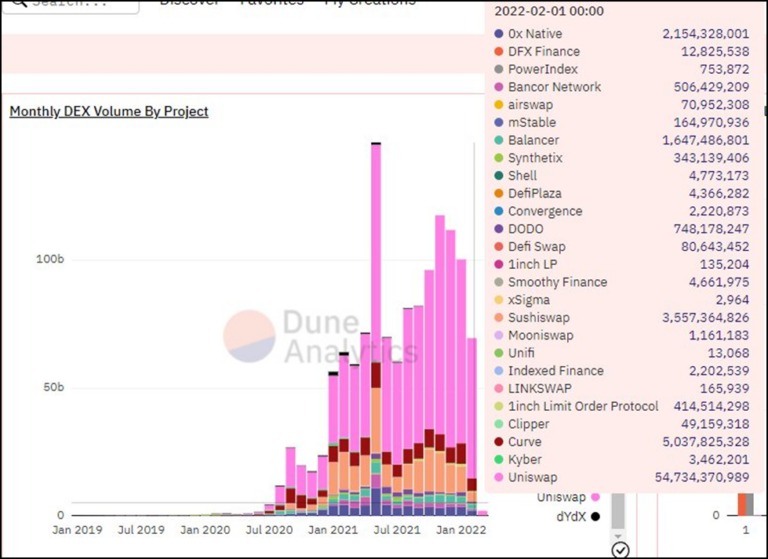Click the legend scrollbar down arrow
The height and width of the screenshot is (559, 768).
click(x=618, y=536)
